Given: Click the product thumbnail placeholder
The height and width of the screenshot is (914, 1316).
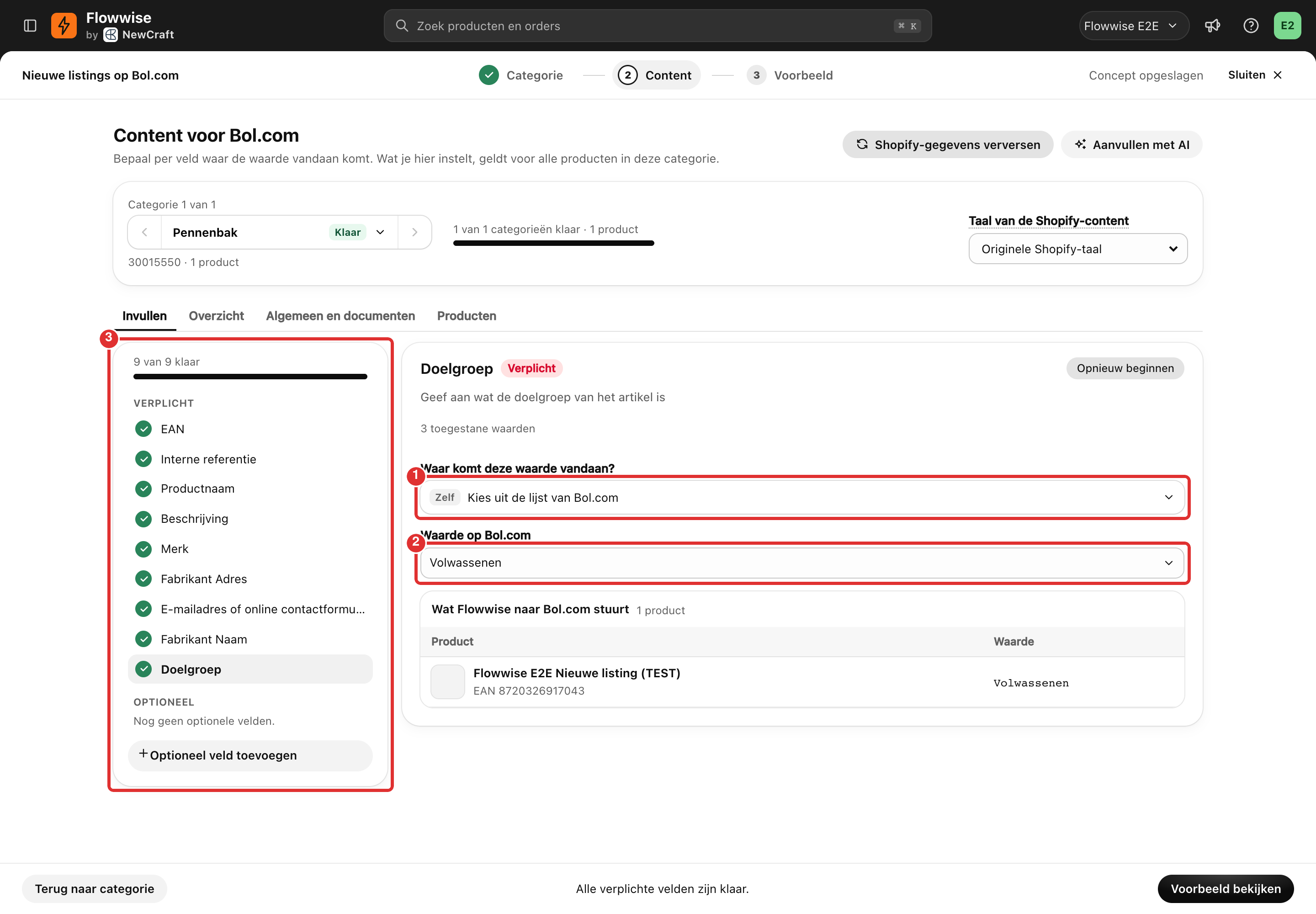Looking at the screenshot, I should click(x=448, y=681).
